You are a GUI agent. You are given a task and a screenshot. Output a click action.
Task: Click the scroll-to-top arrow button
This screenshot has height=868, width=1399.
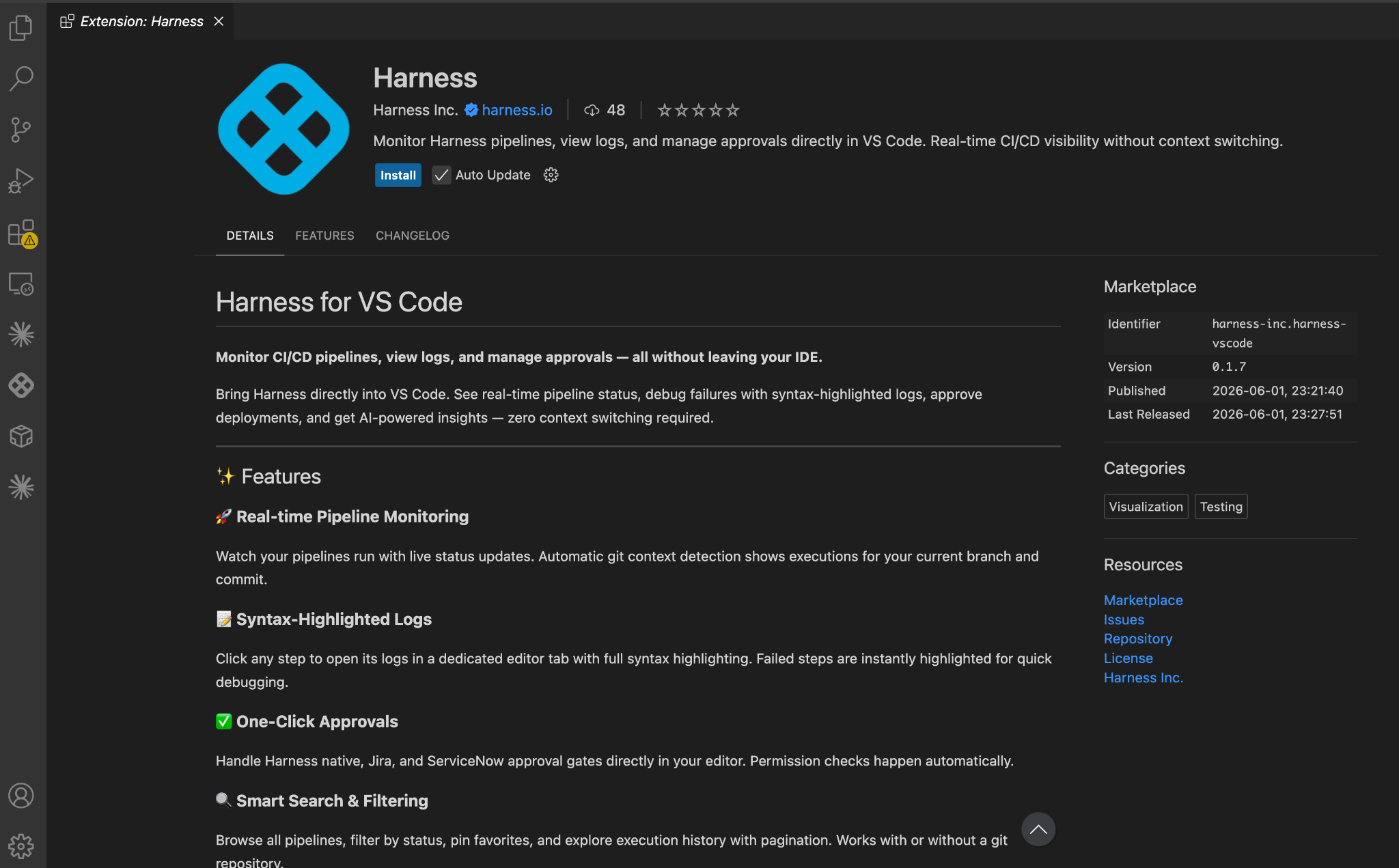coord(1038,829)
